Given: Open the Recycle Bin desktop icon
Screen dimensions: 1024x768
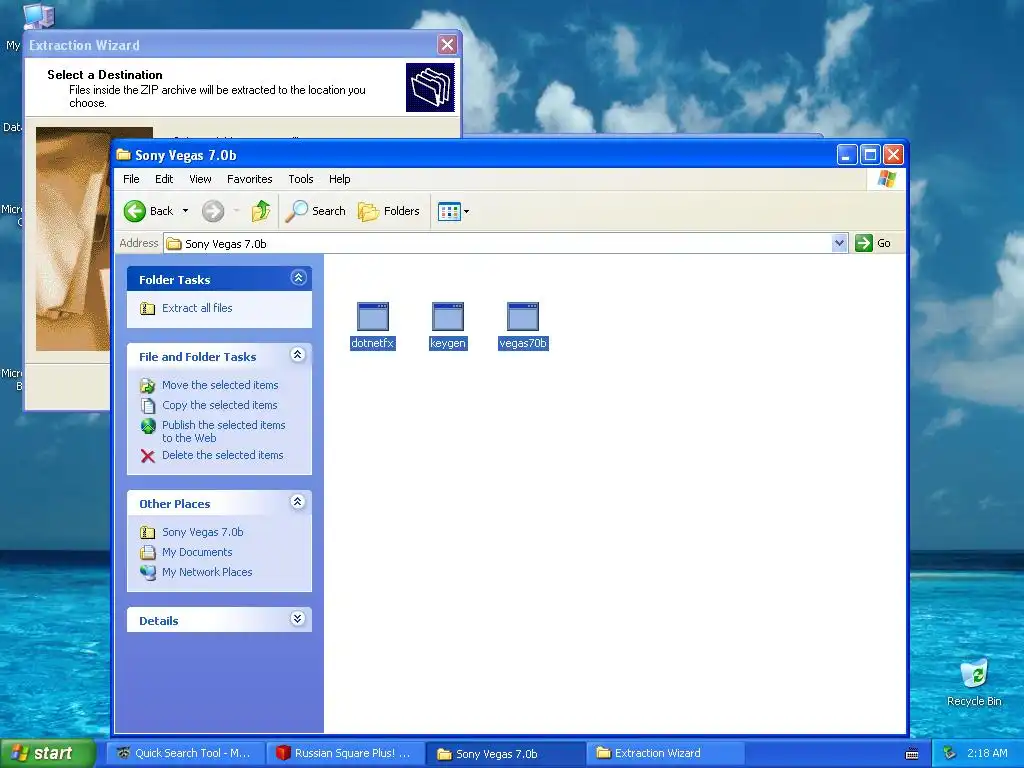Looking at the screenshot, I should pyautogui.click(x=974, y=682).
